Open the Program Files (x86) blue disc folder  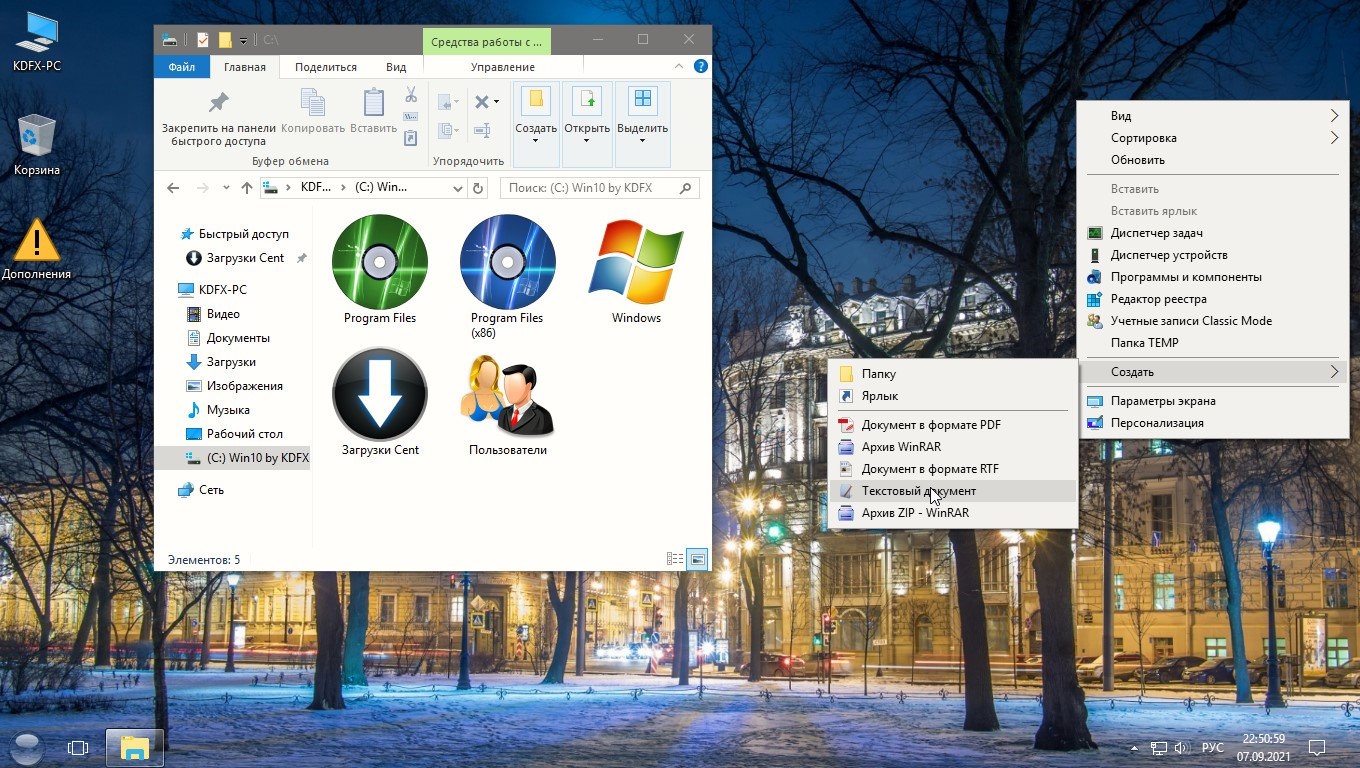tap(507, 277)
